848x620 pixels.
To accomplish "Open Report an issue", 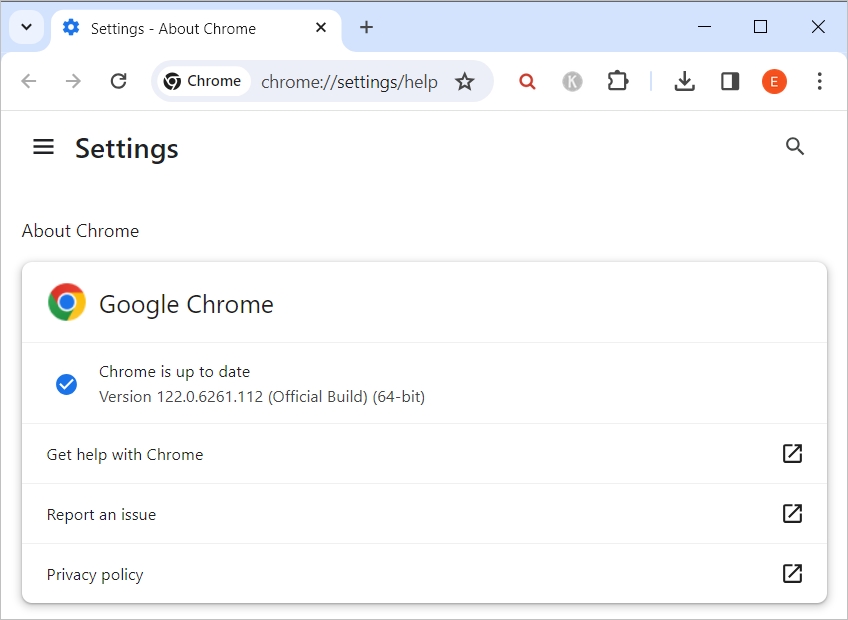I will [x=425, y=514].
